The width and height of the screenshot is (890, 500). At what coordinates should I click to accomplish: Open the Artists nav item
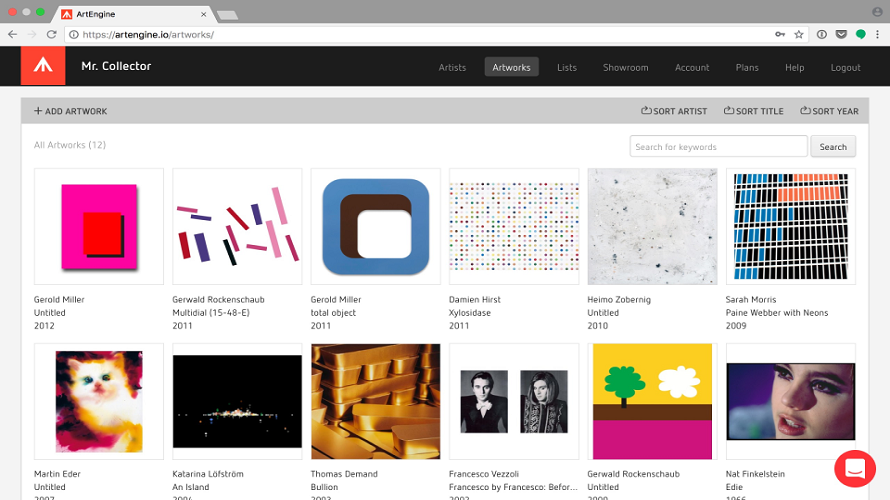coord(452,67)
